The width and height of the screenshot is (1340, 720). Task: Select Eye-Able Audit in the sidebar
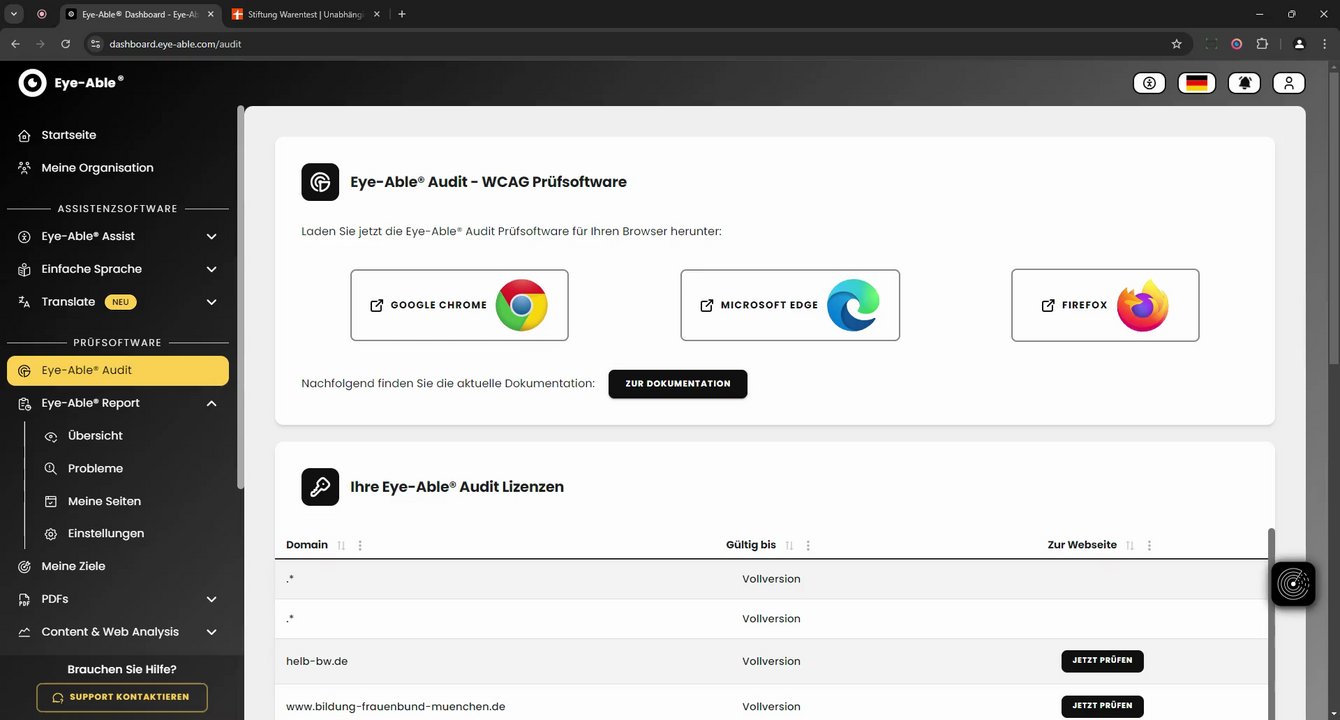pos(118,370)
